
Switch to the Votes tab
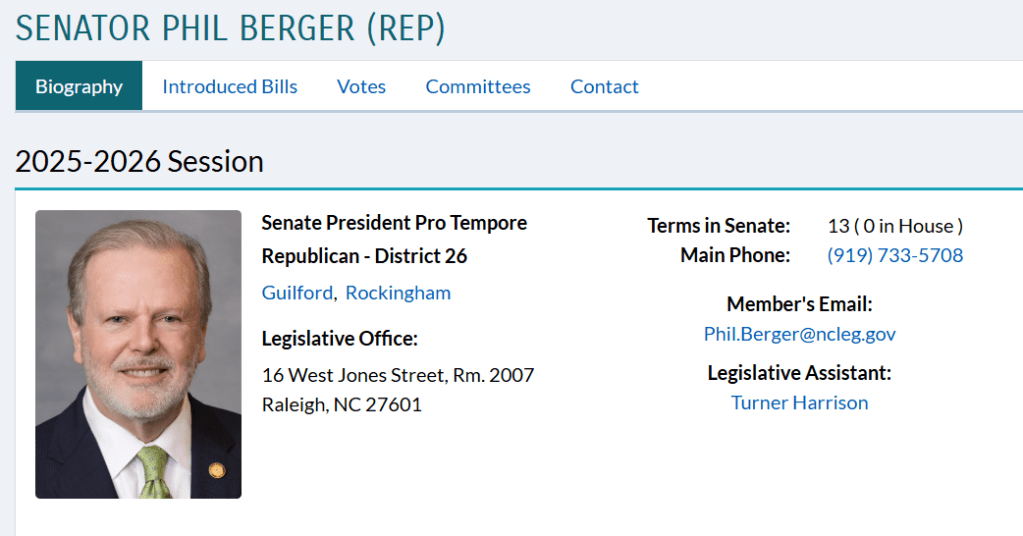[361, 86]
